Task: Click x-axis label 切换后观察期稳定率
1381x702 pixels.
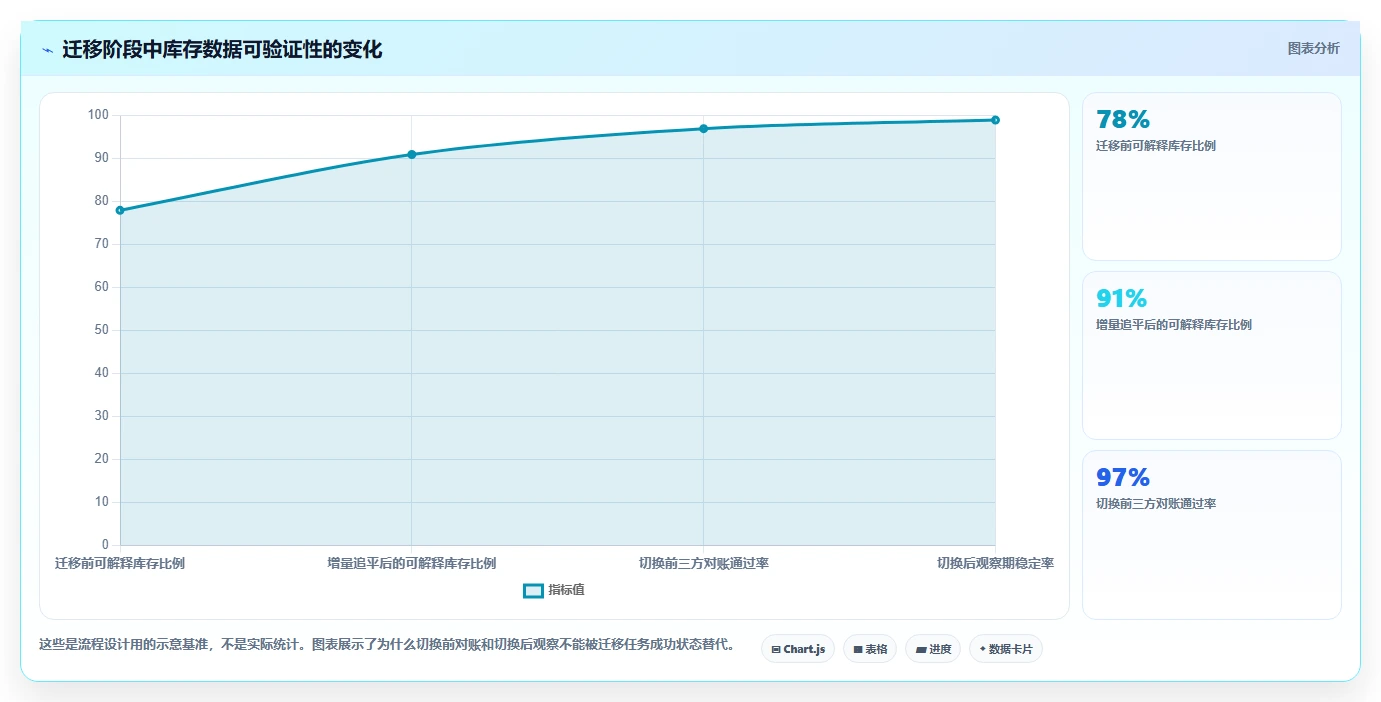Action: (995, 563)
